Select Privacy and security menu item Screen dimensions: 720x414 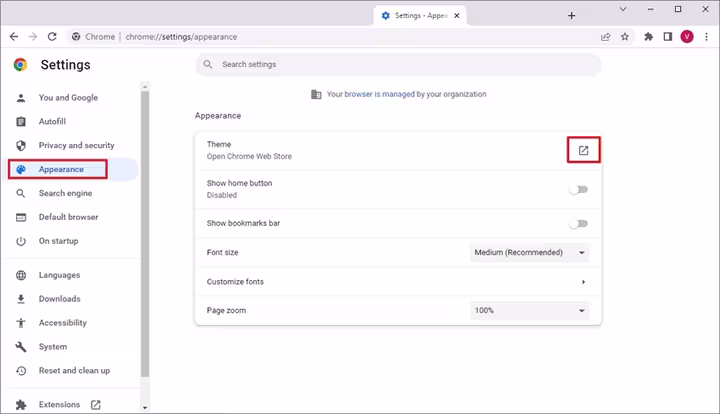coord(76,146)
